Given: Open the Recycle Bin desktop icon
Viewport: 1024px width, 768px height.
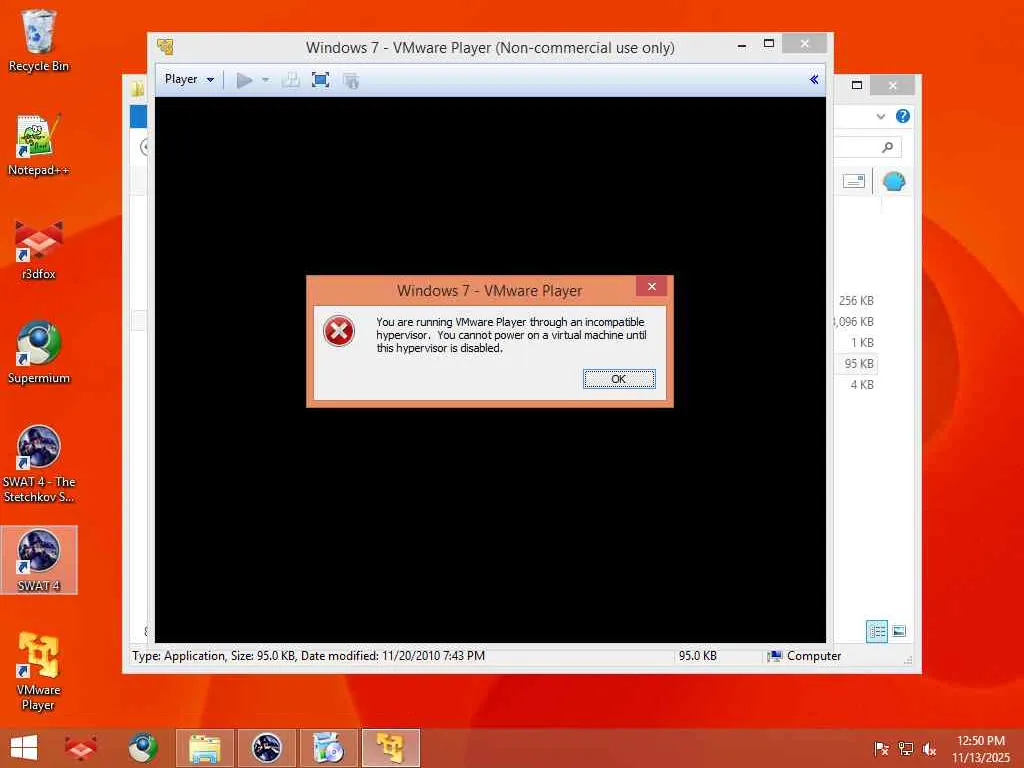Looking at the screenshot, I should [x=39, y=40].
